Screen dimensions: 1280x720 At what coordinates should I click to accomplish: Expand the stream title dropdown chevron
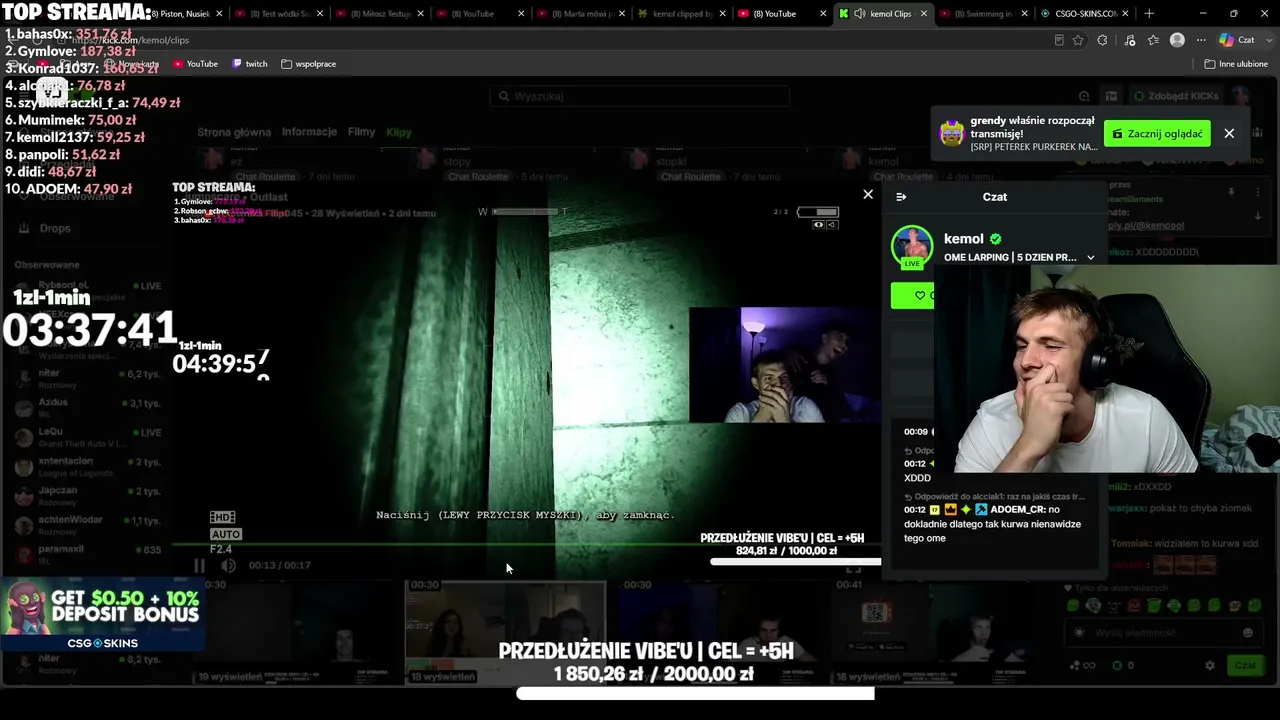pos(1090,257)
